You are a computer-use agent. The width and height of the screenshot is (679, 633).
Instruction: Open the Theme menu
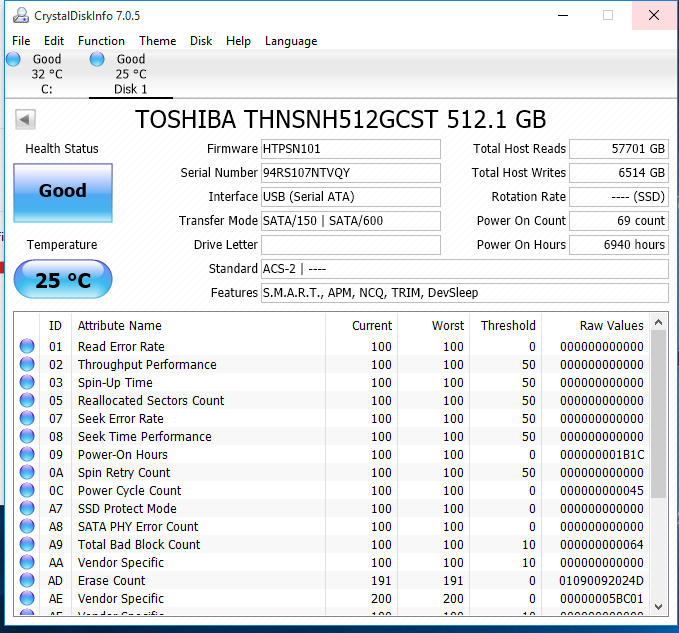point(157,41)
